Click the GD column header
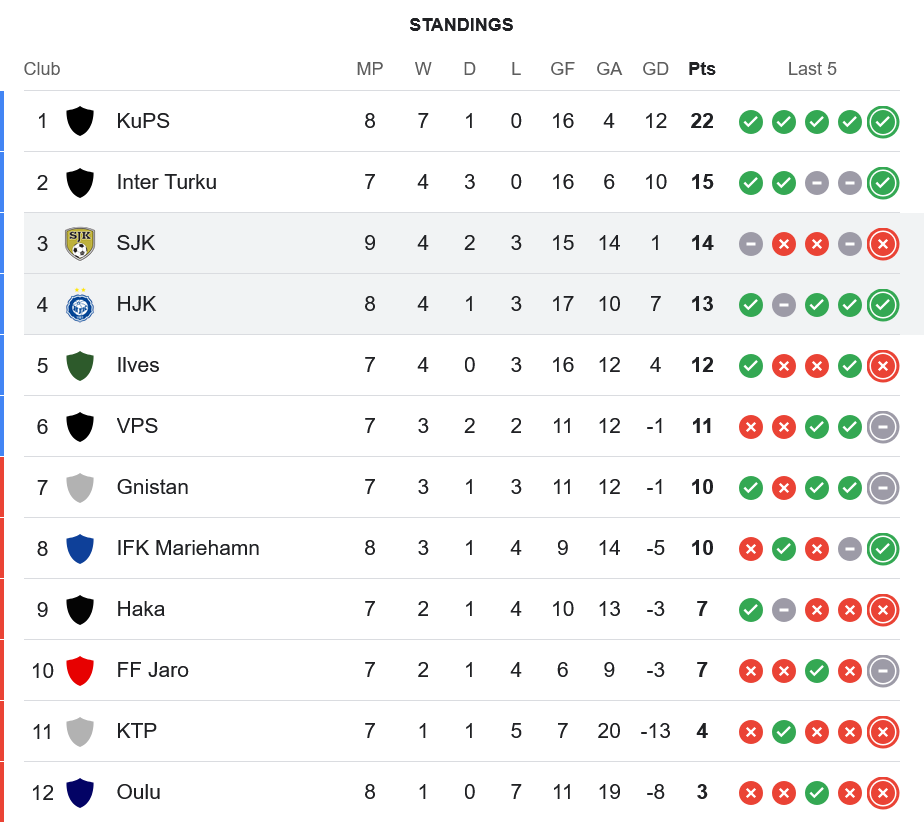Viewport: 924px width, 840px height. pyautogui.click(x=655, y=69)
